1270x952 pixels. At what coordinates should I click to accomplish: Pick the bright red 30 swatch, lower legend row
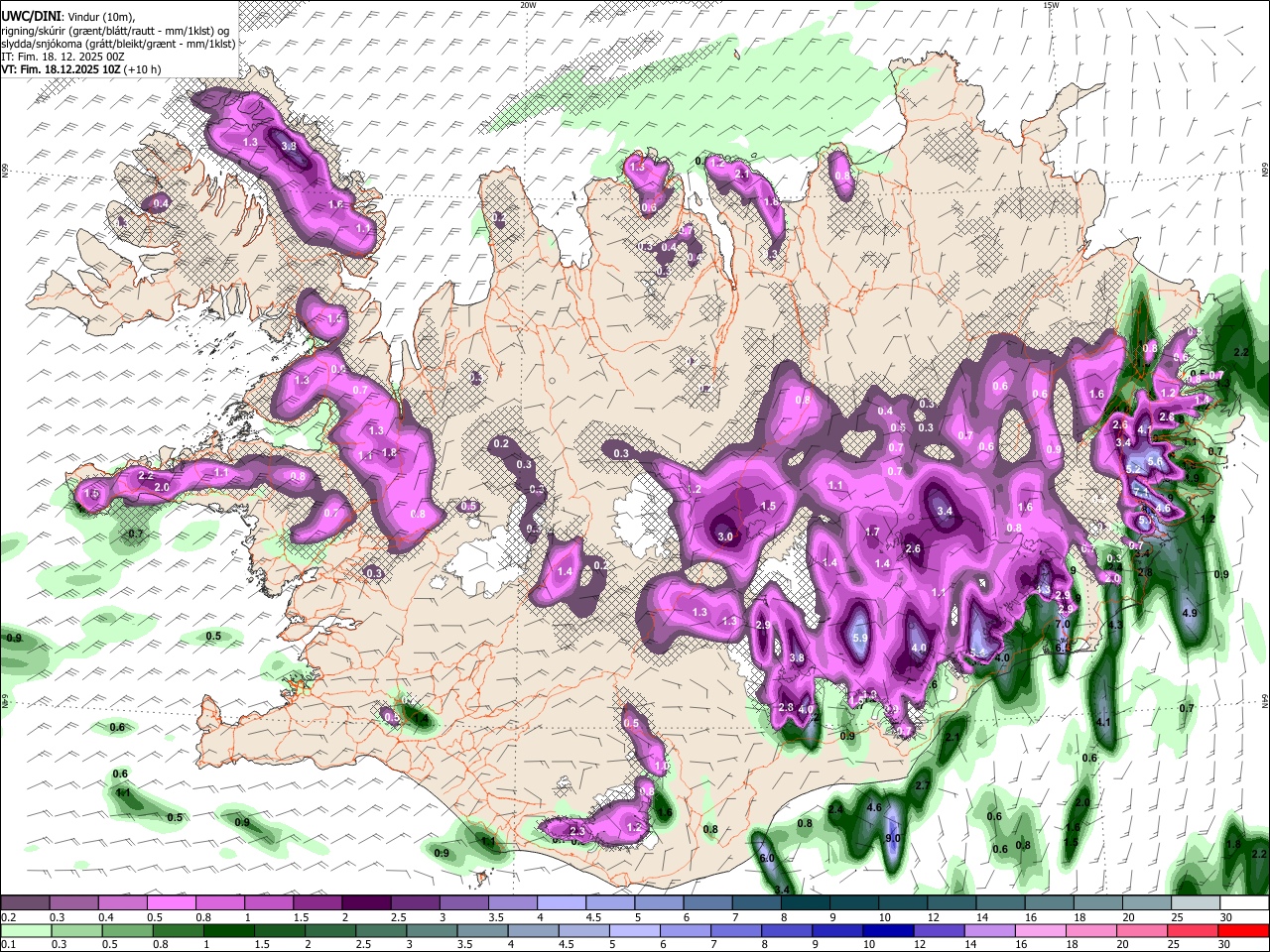tap(1241, 930)
